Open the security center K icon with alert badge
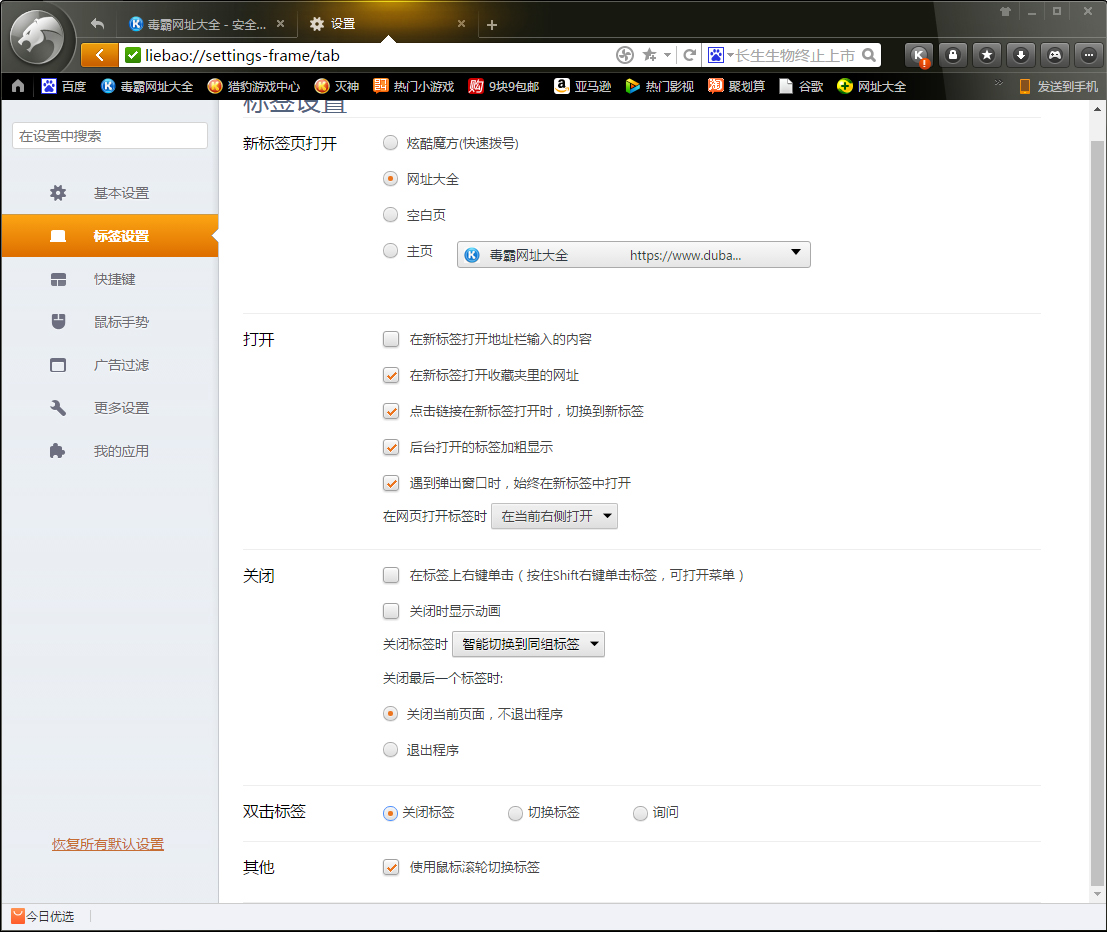 918,55
